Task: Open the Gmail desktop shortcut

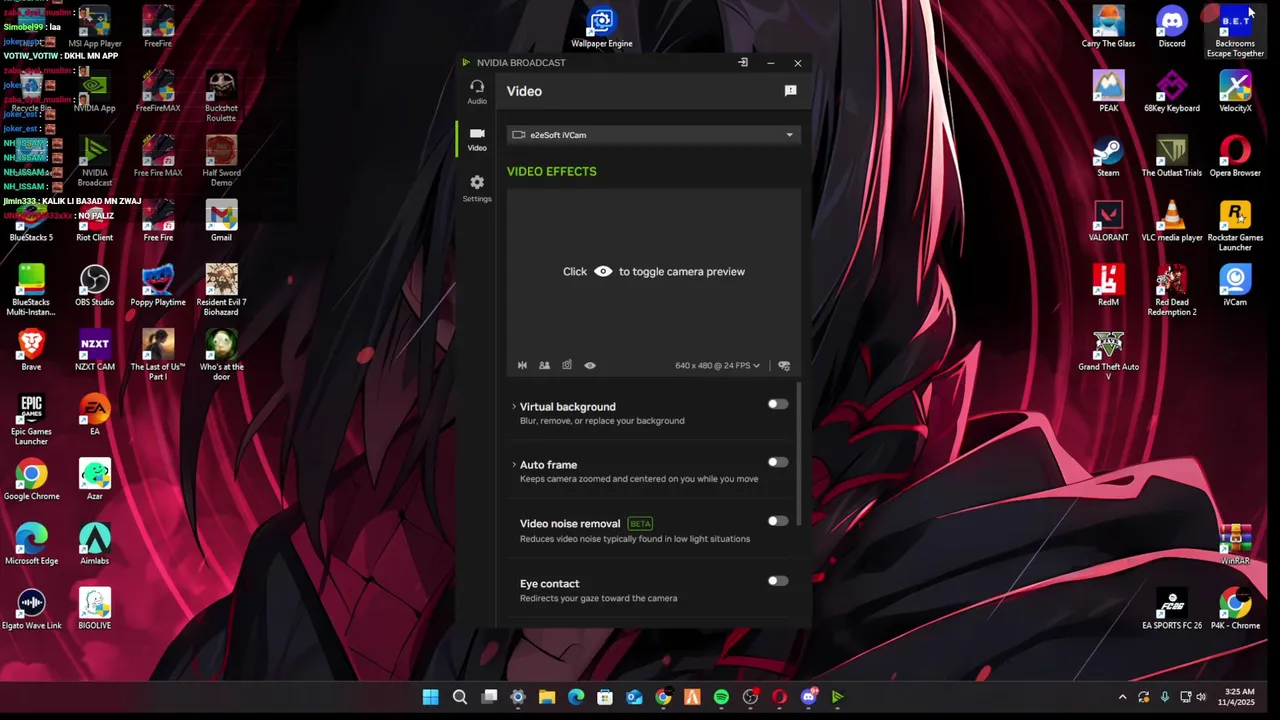Action: pyautogui.click(x=221, y=222)
